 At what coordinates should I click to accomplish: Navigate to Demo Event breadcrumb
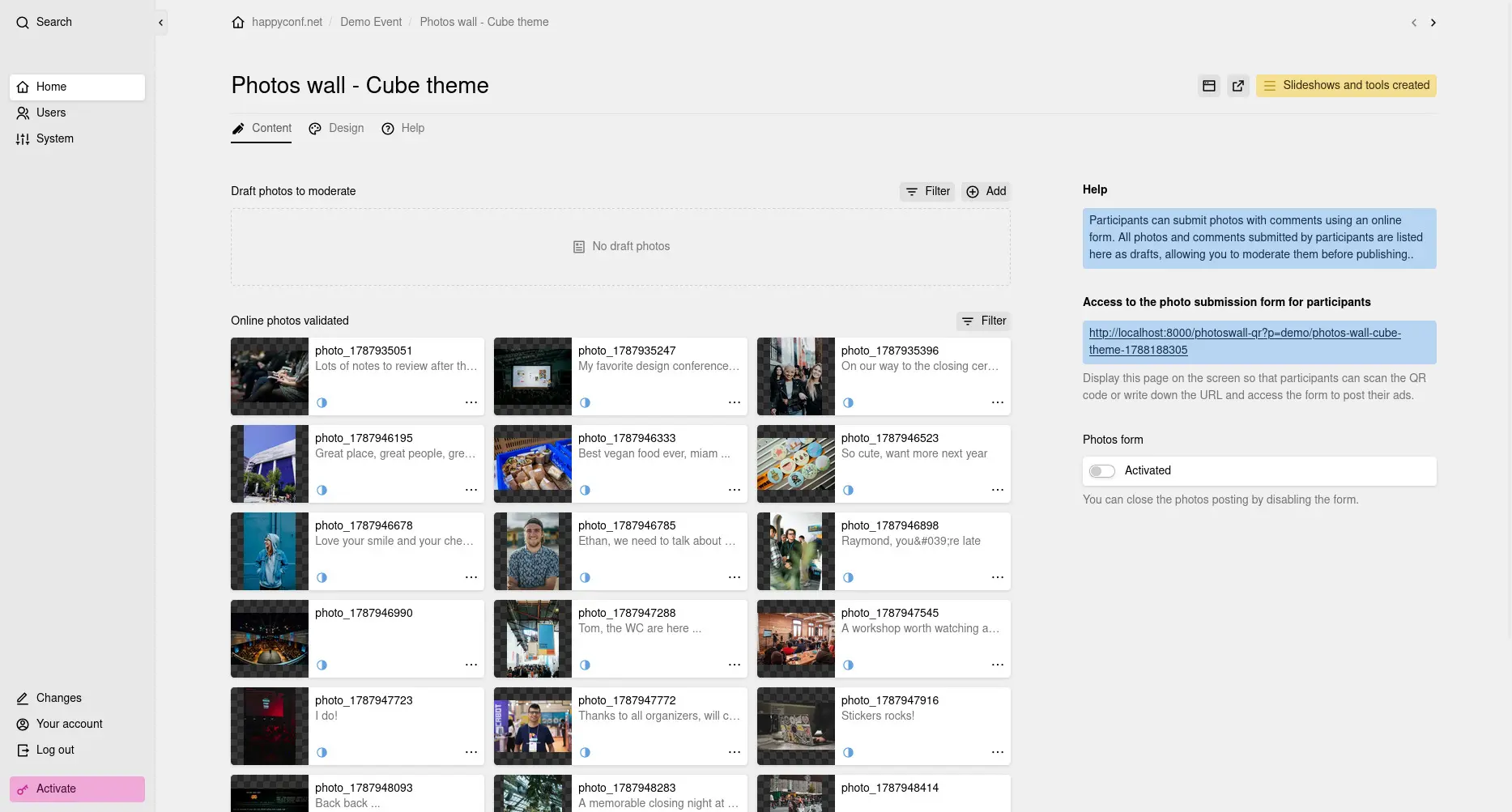[371, 23]
